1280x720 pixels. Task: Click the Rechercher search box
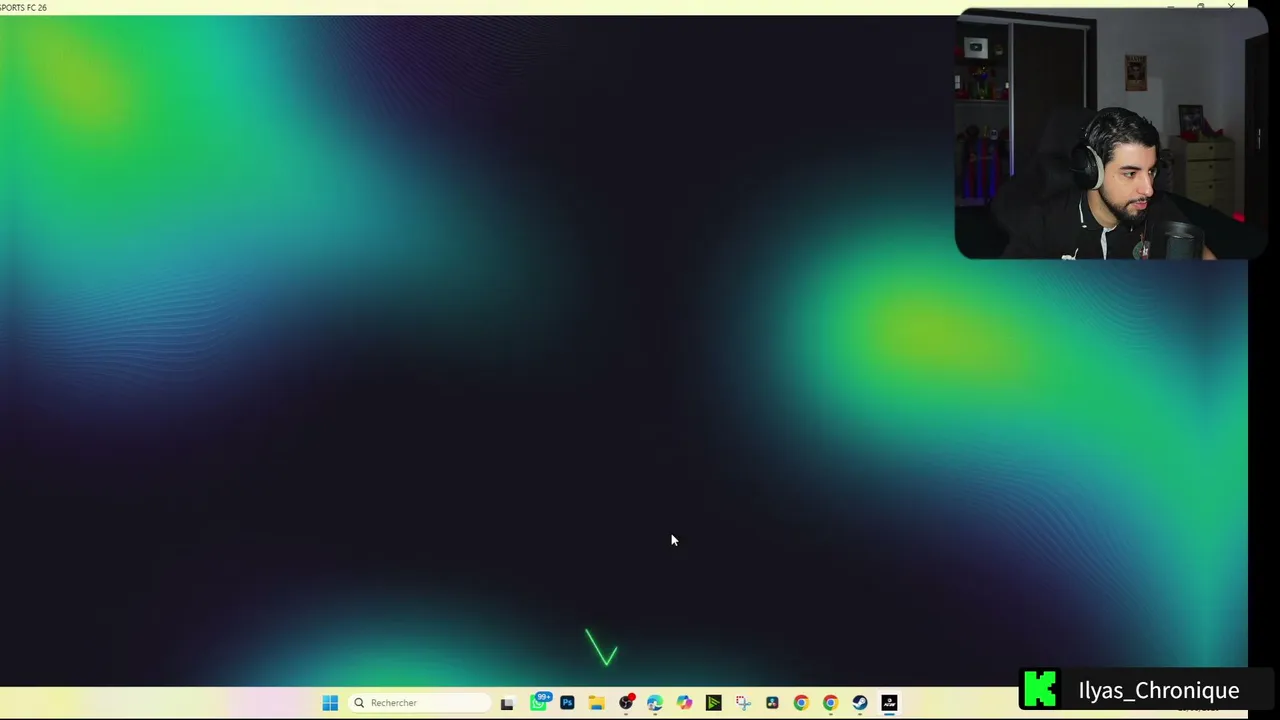[420, 703]
